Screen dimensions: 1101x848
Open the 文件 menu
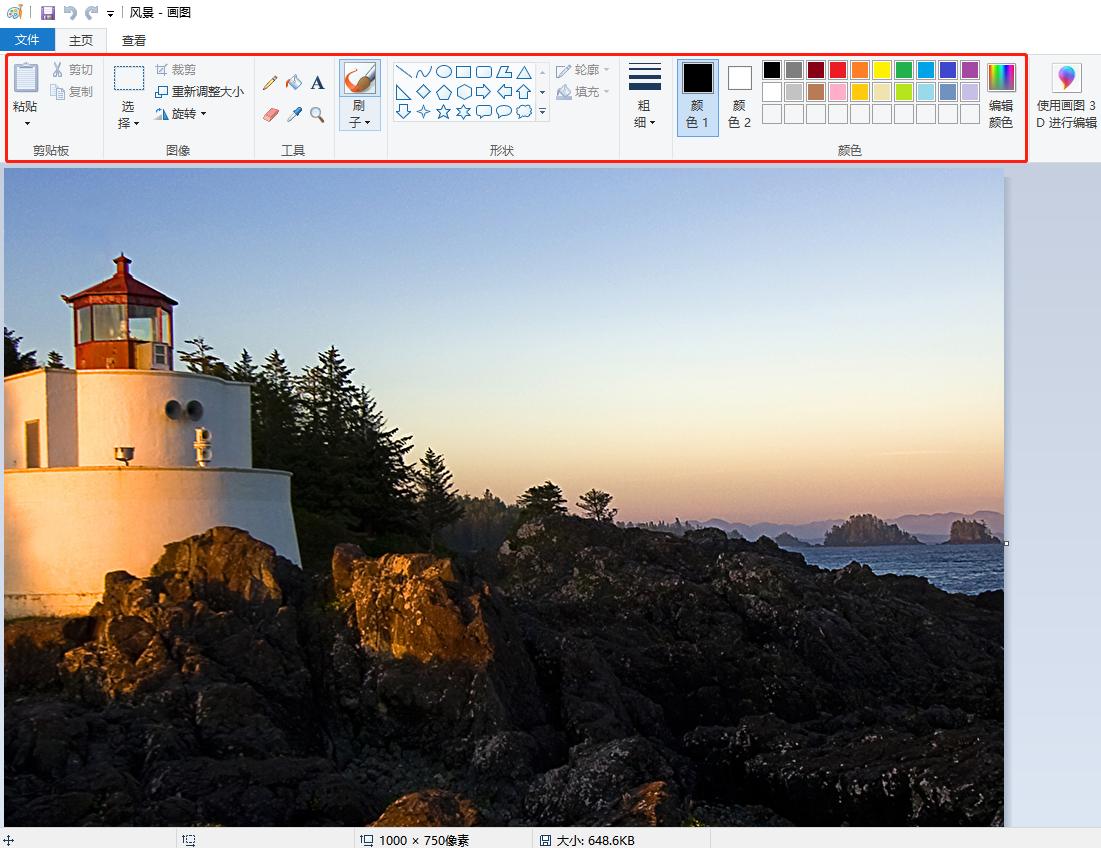28,40
